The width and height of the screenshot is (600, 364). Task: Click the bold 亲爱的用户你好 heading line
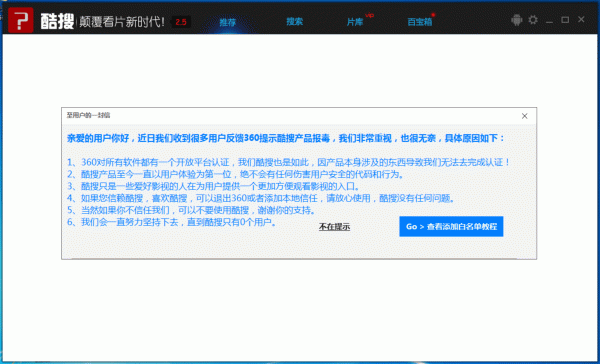tap(286, 138)
